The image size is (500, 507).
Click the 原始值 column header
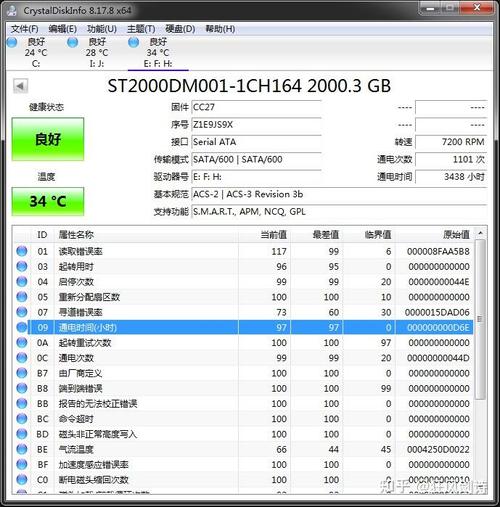(x=434, y=235)
